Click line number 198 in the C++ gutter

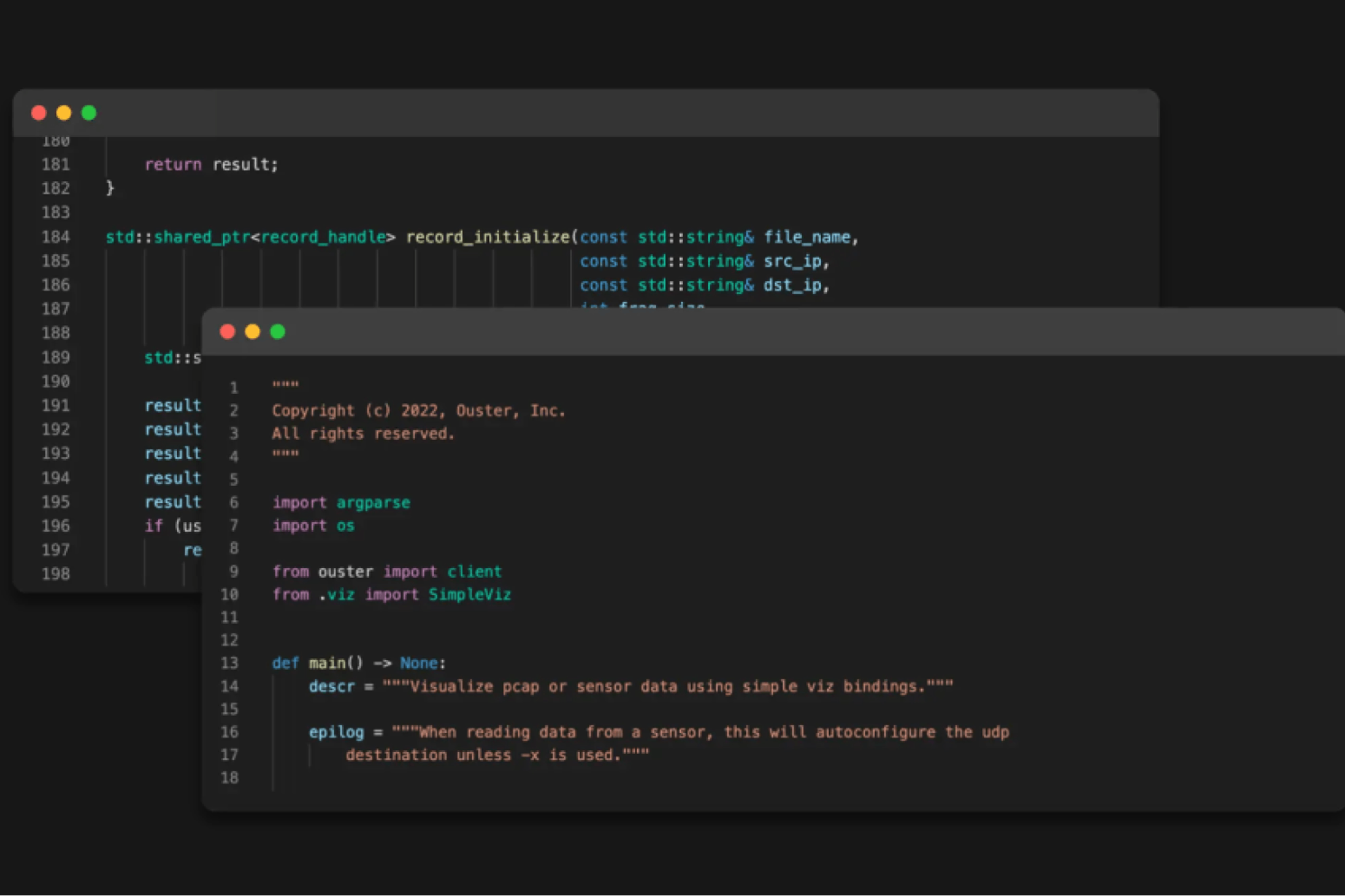pyautogui.click(x=56, y=573)
